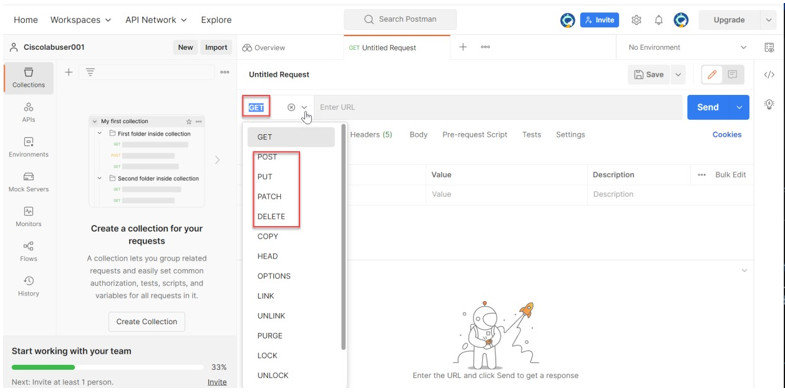Image resolution: width=785 pixels, height=392 pixels.
Task: Click the Save button
Action: coord(649,75)
